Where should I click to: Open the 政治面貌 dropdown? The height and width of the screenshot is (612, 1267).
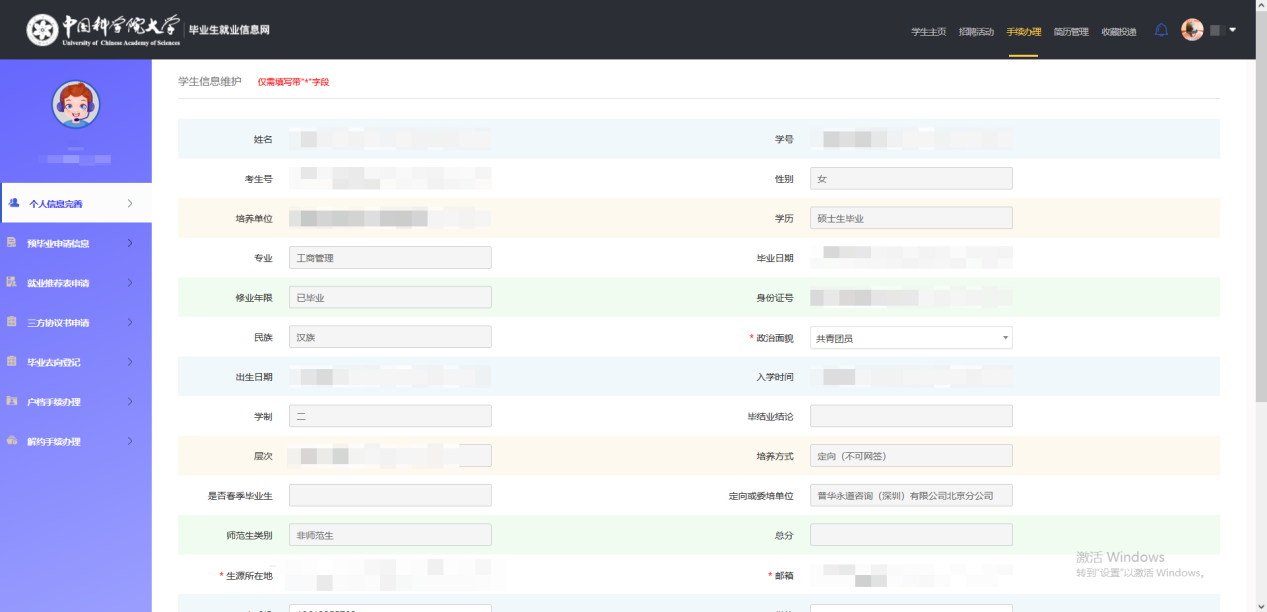tap(910, 338)
